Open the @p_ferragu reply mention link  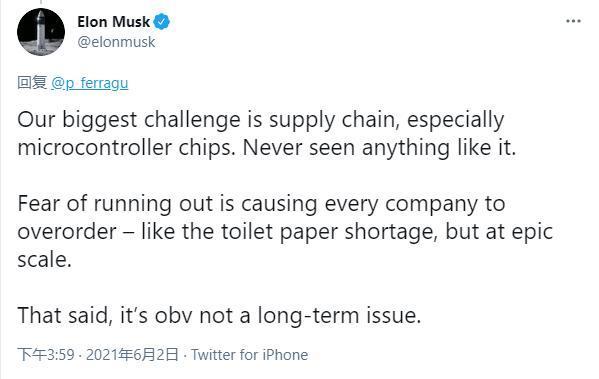click(x=89, y=83)
